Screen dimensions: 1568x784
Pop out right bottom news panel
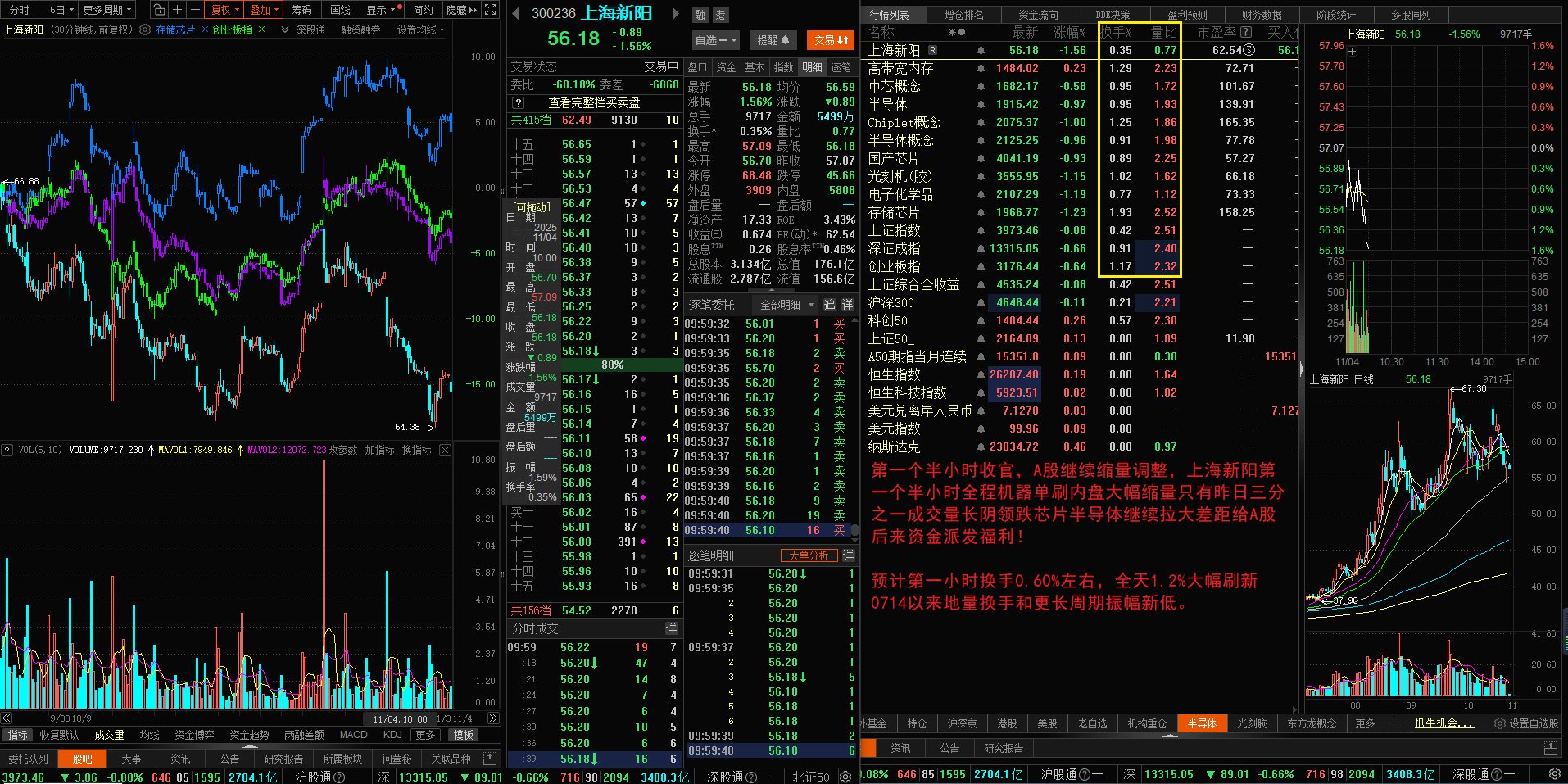pos(1550,748)
